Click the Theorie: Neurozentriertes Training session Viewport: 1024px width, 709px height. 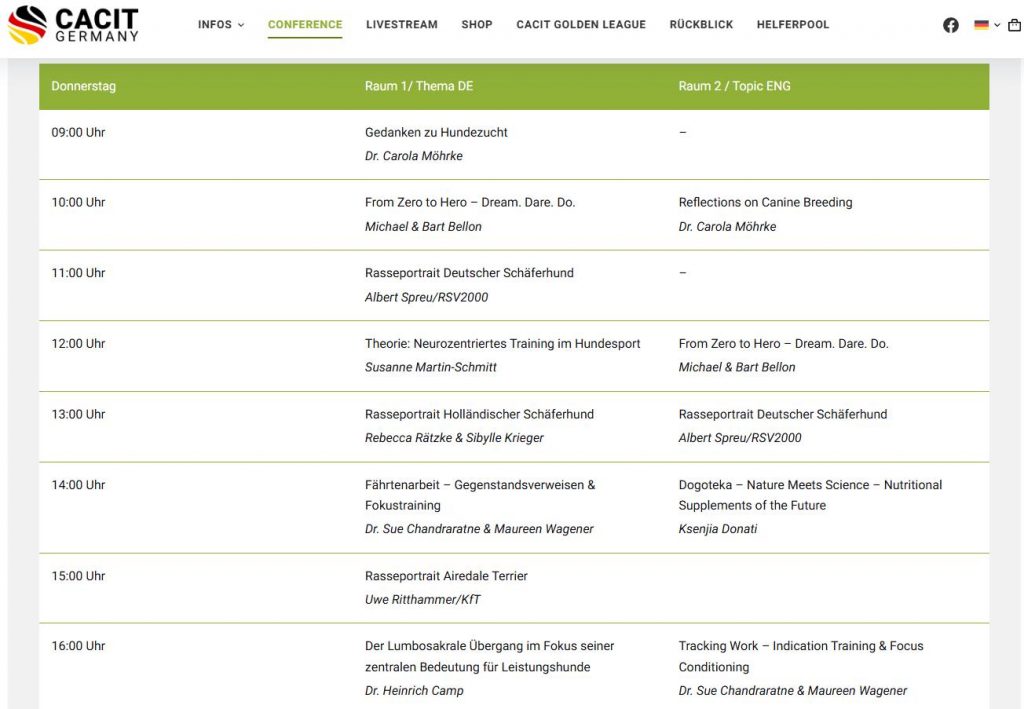(502, 344)
